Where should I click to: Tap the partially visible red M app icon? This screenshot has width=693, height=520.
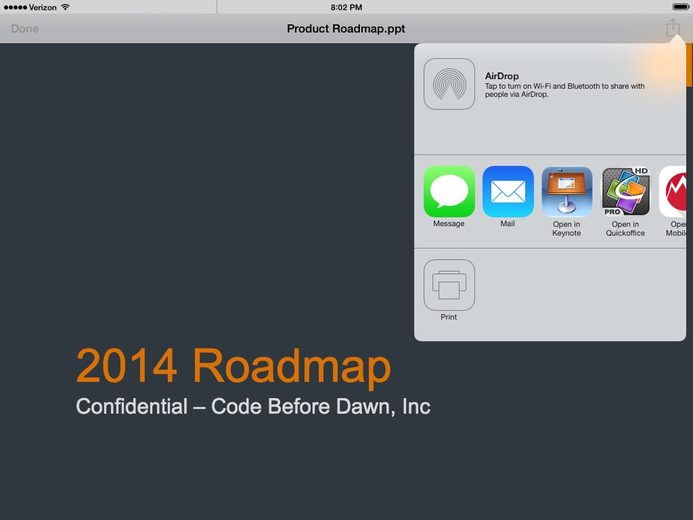673,191
